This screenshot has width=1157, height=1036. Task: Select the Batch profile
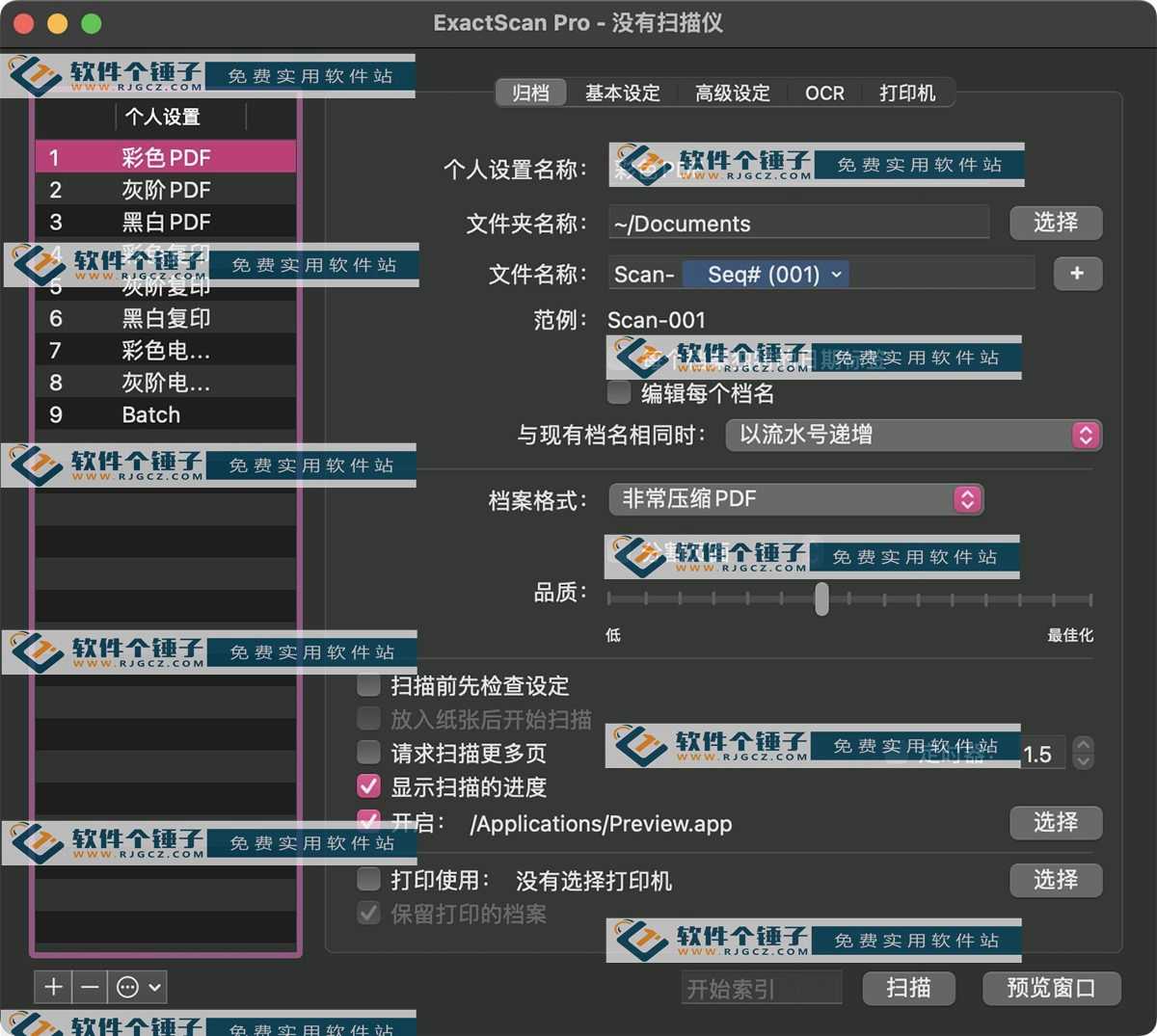pyautogui.click(x=166, y=414)
